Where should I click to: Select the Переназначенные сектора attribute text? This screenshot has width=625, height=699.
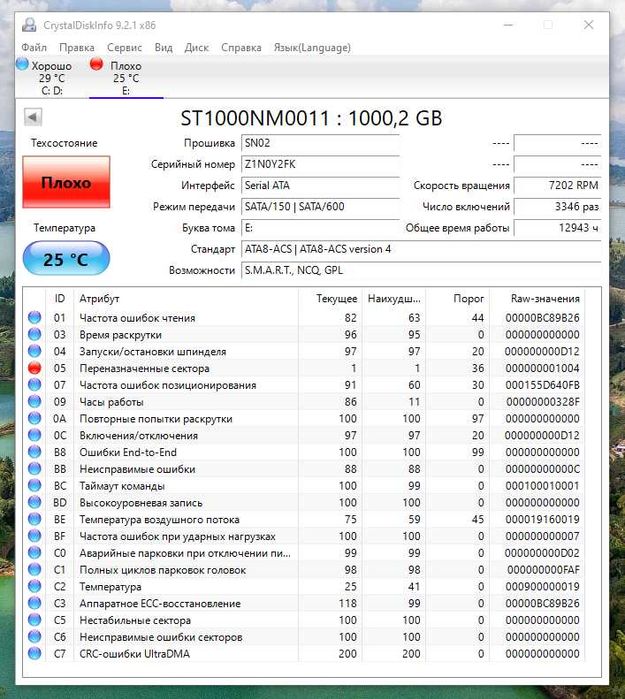pos(144,368)
